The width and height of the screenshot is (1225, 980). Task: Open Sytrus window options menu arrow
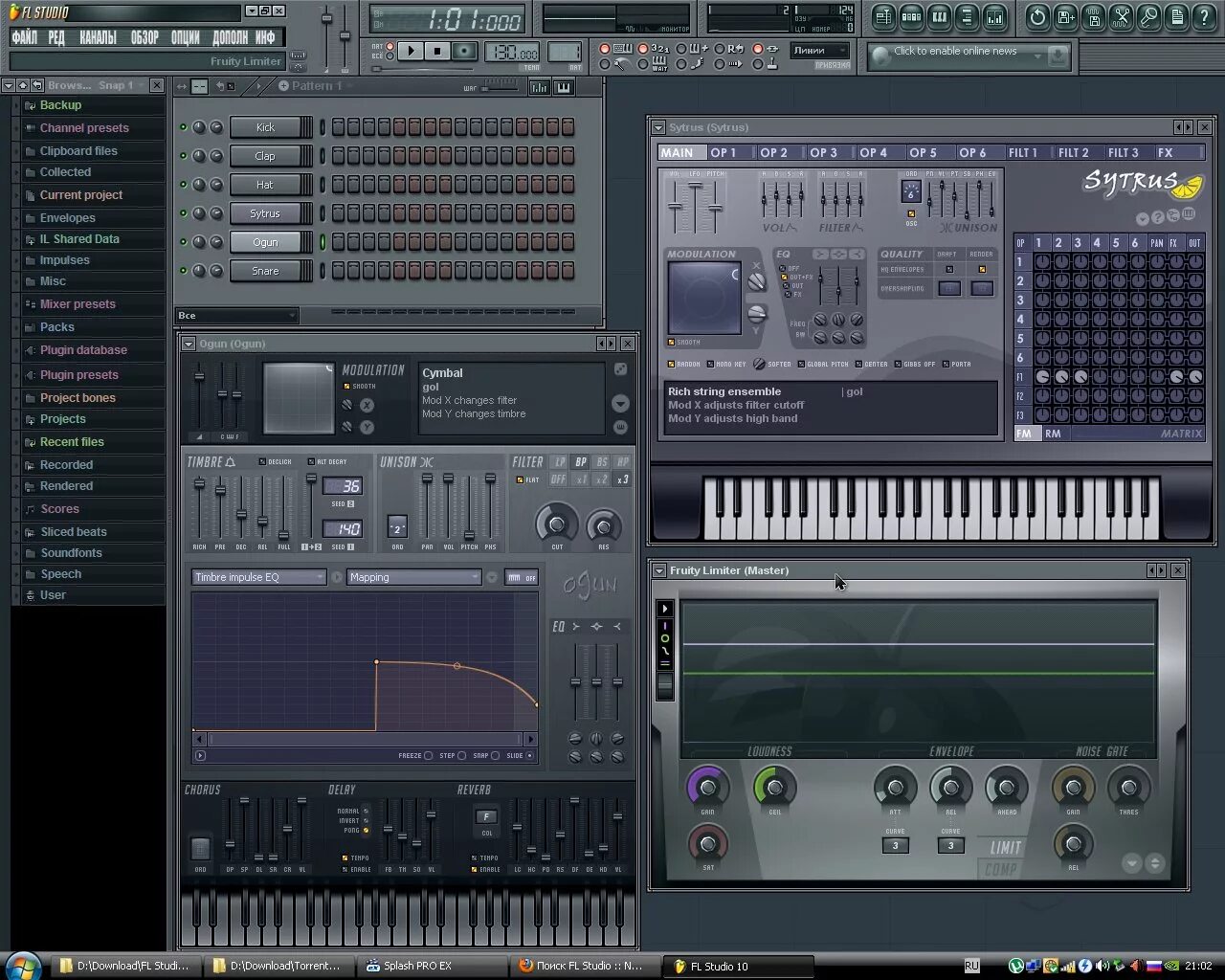[658, 127]
